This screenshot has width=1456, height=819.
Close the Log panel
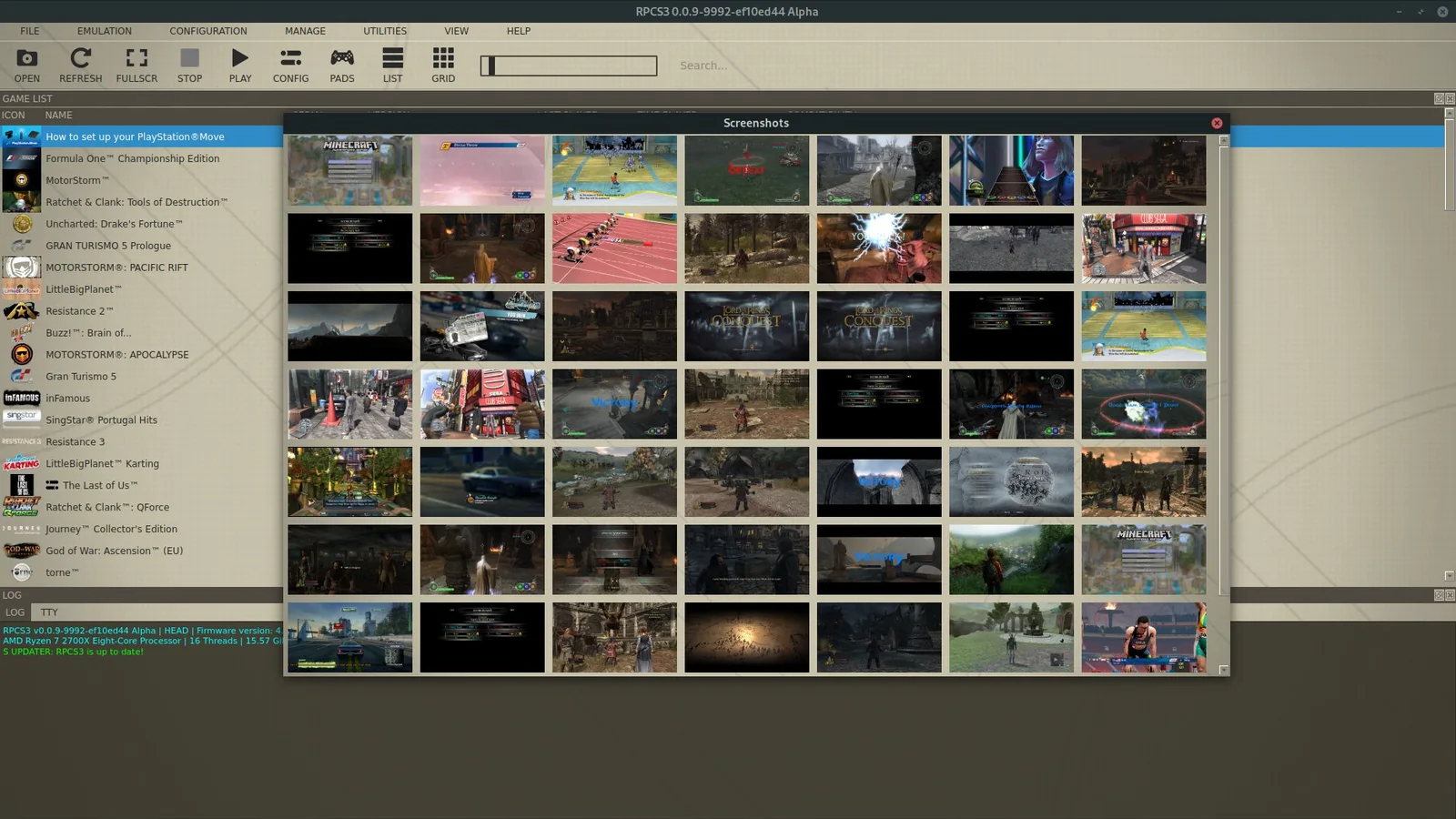point(1450,595)
